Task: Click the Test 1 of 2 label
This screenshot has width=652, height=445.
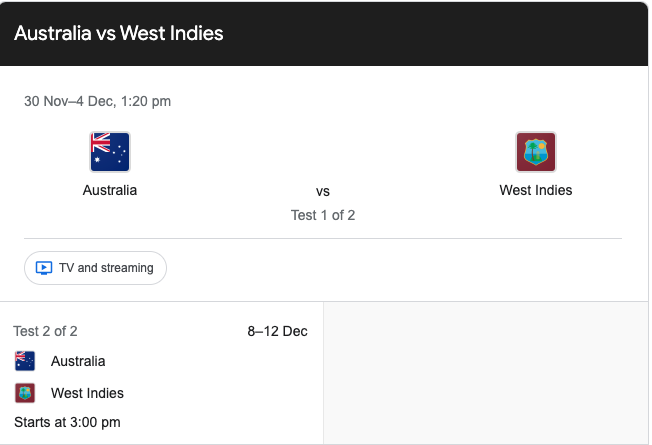Action: (x=323, y=214)
